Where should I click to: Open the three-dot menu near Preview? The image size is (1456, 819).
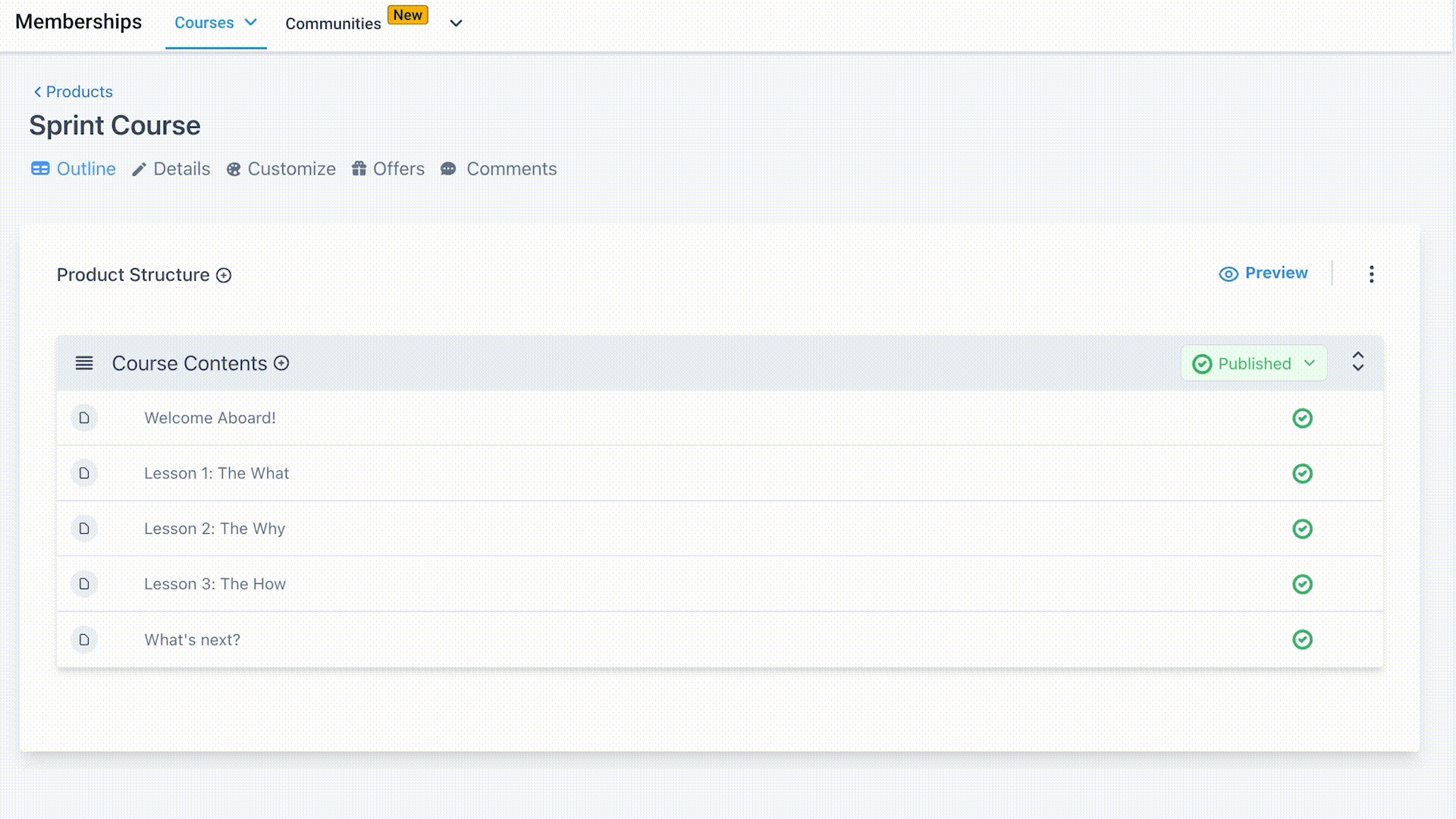[1371, 274]
